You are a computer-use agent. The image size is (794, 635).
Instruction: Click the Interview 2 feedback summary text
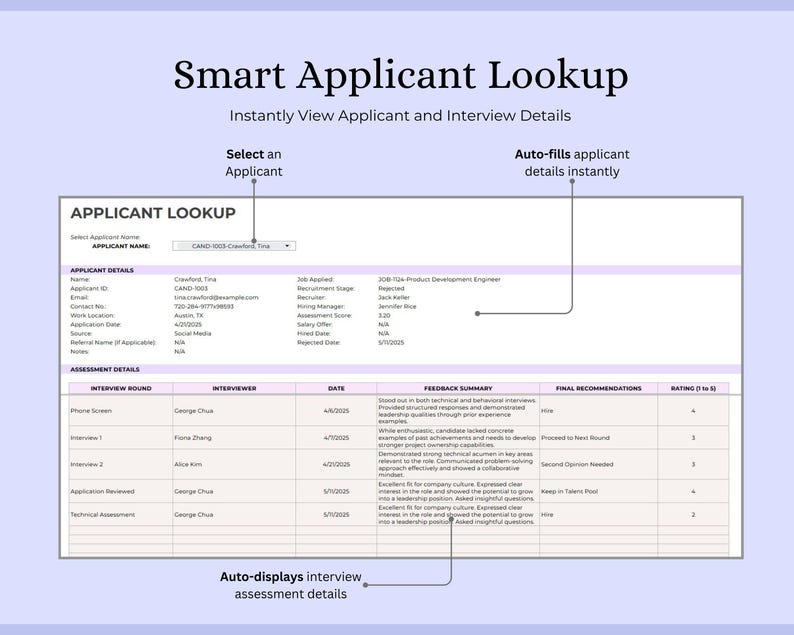456,464
